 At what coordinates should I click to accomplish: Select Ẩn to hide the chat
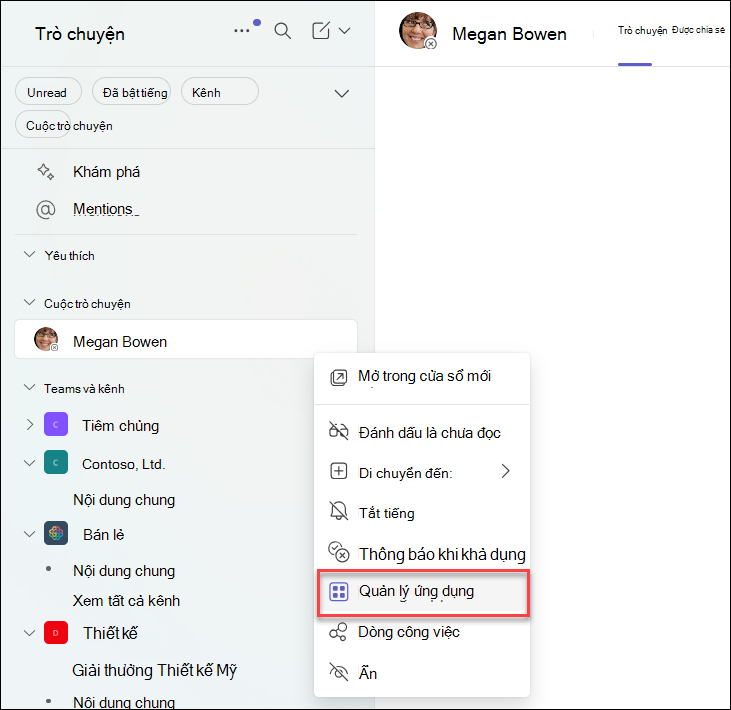(x=422, y=673)
